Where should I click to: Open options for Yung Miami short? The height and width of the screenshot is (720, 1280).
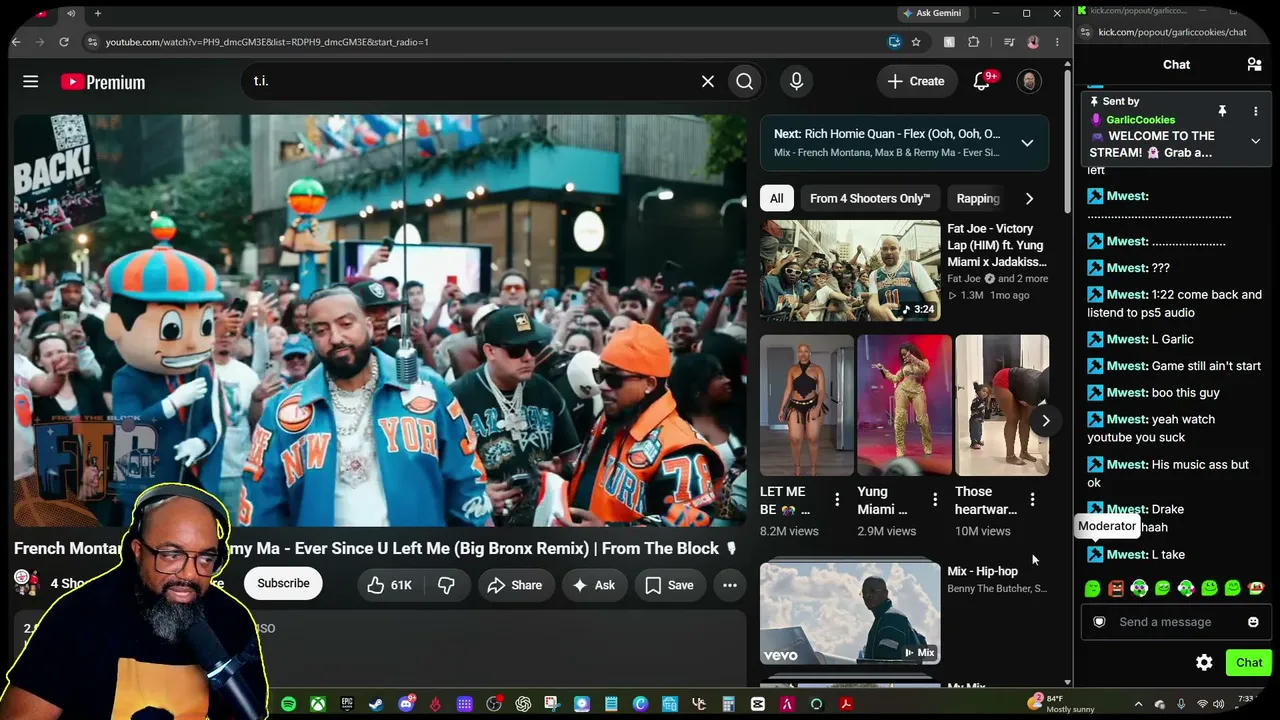(x=935, y=499)
